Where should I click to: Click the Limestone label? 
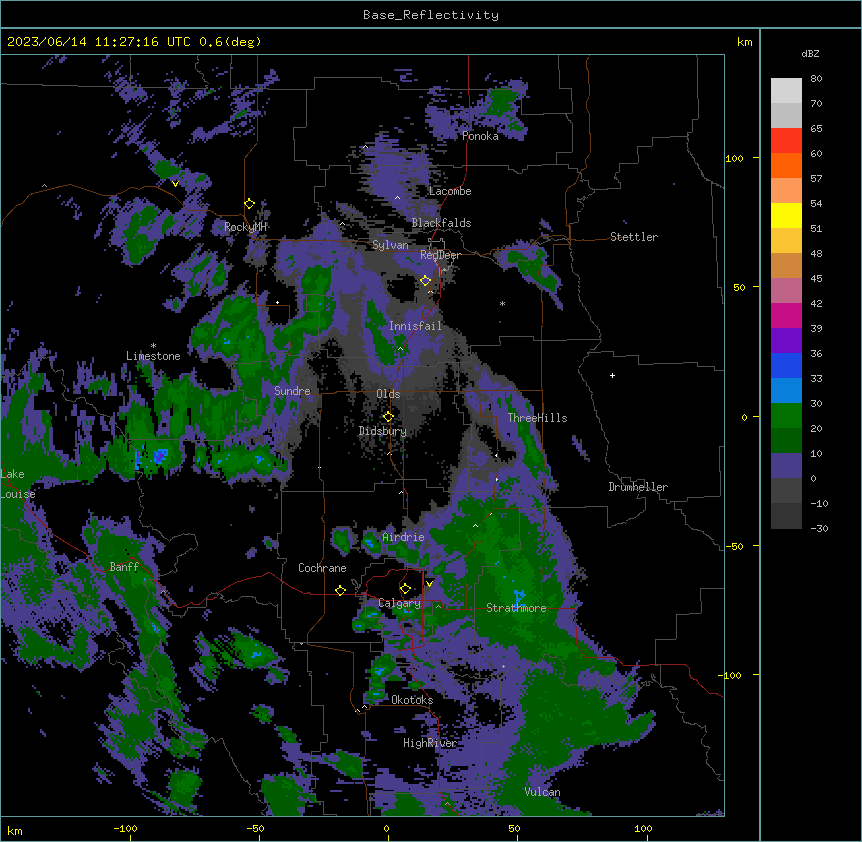(x=153, y=356)
